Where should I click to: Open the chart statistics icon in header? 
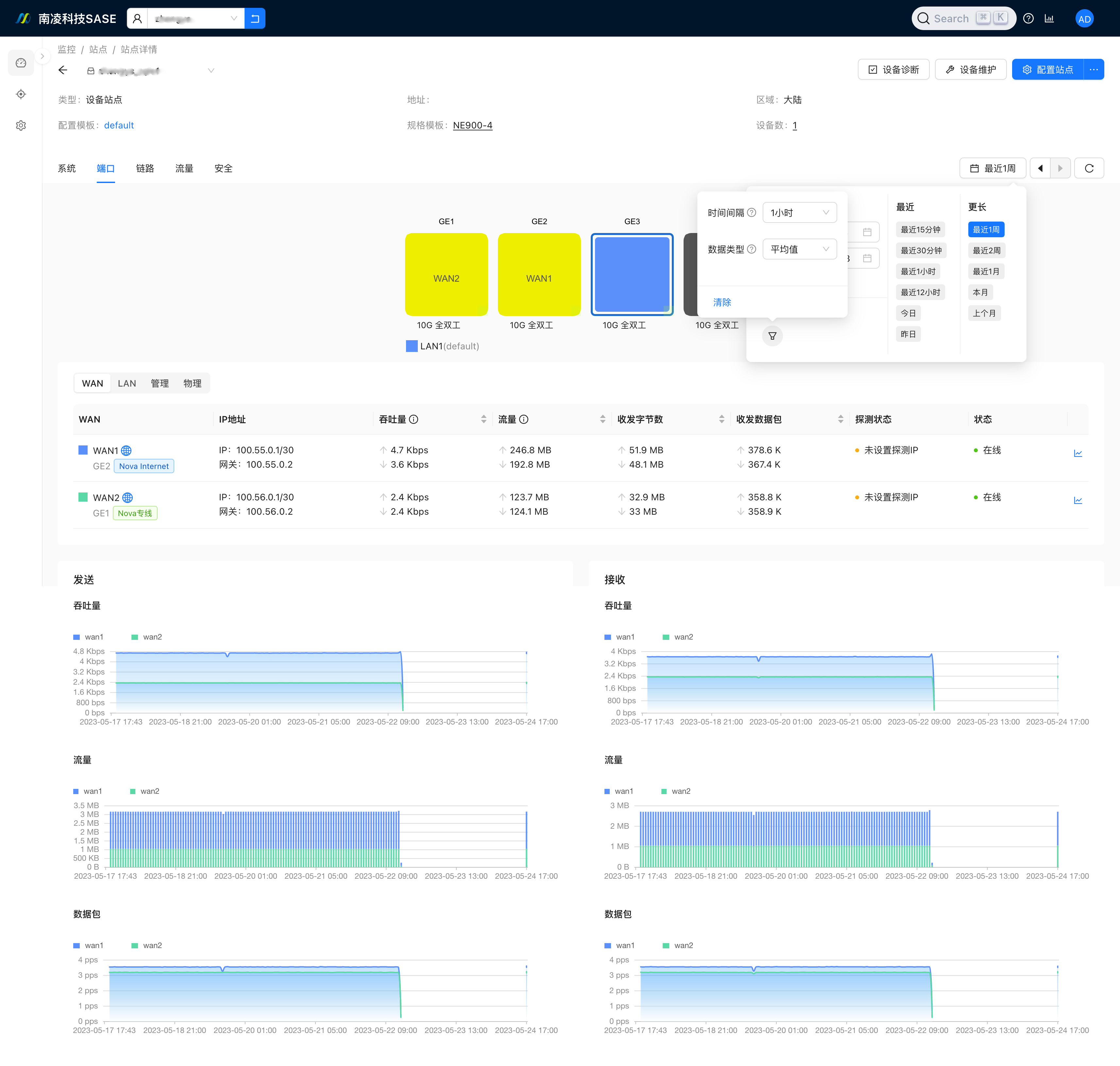click(x=1049, y=19)
